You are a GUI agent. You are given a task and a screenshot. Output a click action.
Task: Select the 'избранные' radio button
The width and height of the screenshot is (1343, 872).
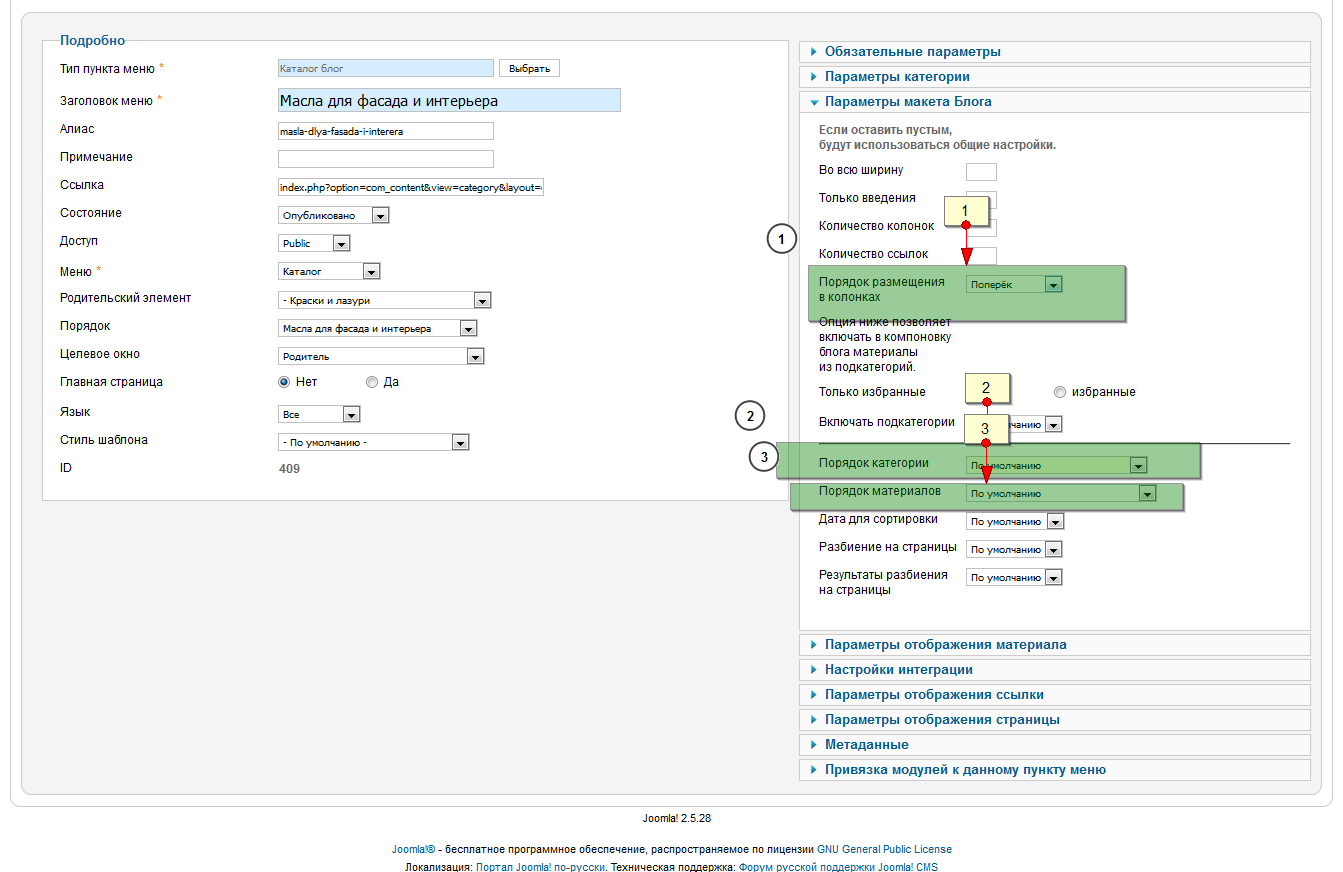(1061, 392)
